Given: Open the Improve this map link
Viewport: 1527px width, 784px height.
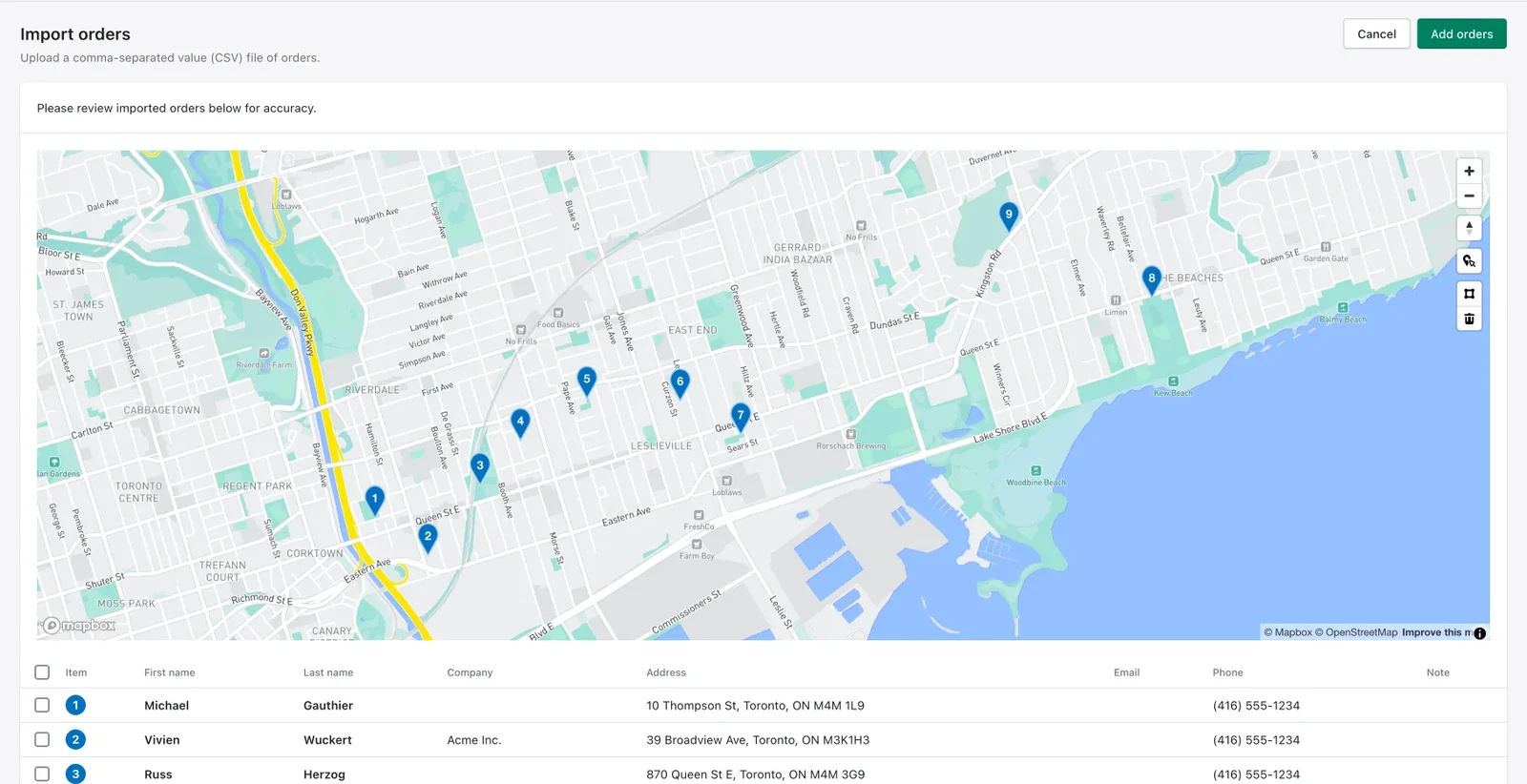Looking at the screenshot, I should pos(1436,633).
